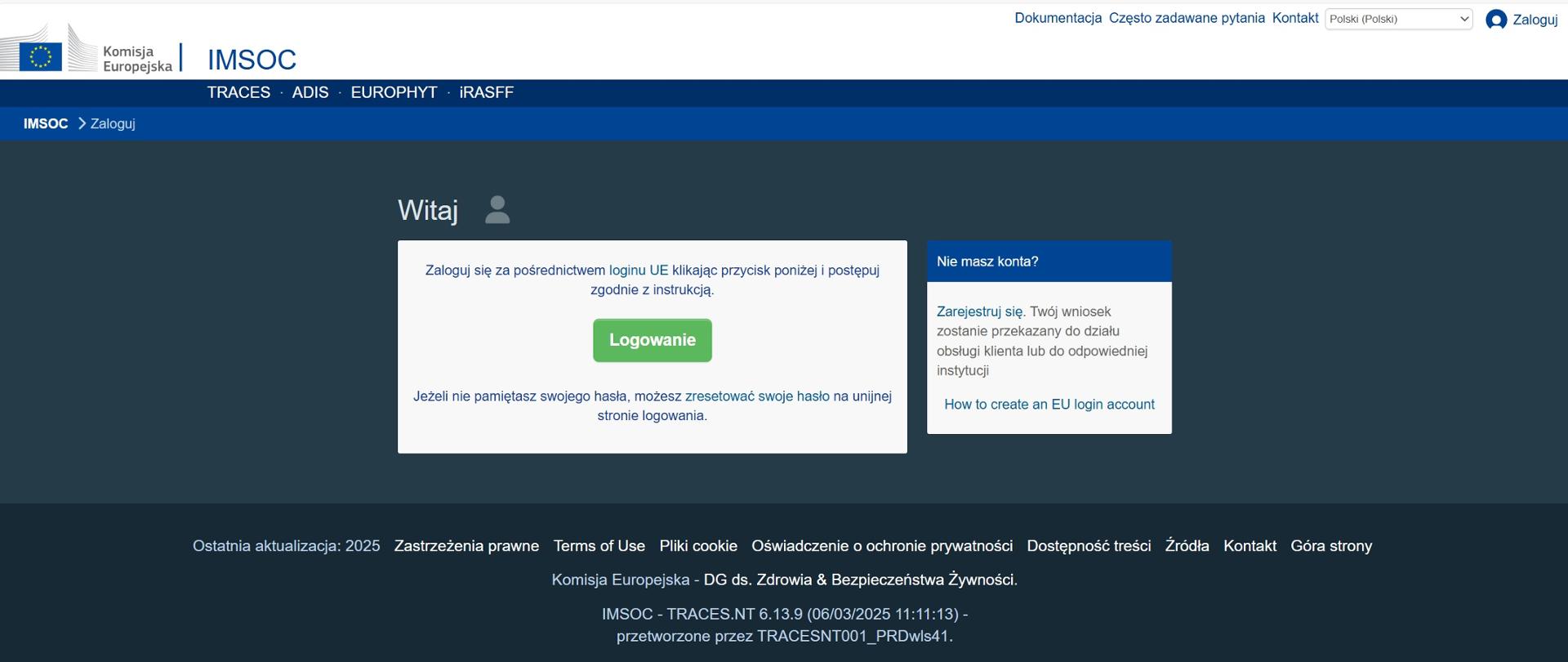This screenshot has height=662, width=1568.
Task: Click the Zarejestruj się link
Action: click(x=980, y=311)
